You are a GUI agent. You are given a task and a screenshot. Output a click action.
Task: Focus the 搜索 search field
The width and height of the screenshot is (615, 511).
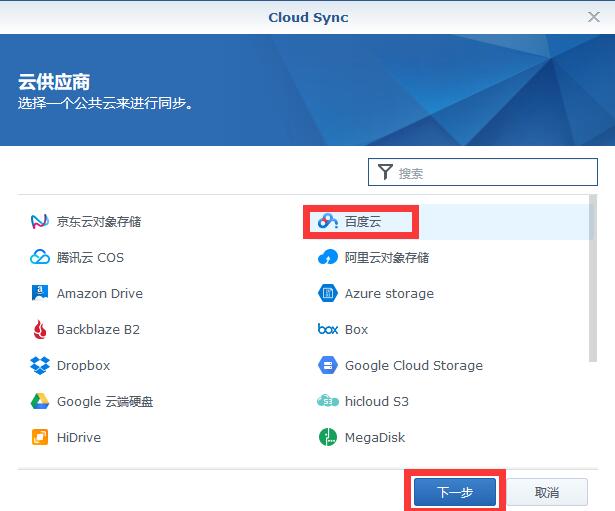(x=483, y=172)
